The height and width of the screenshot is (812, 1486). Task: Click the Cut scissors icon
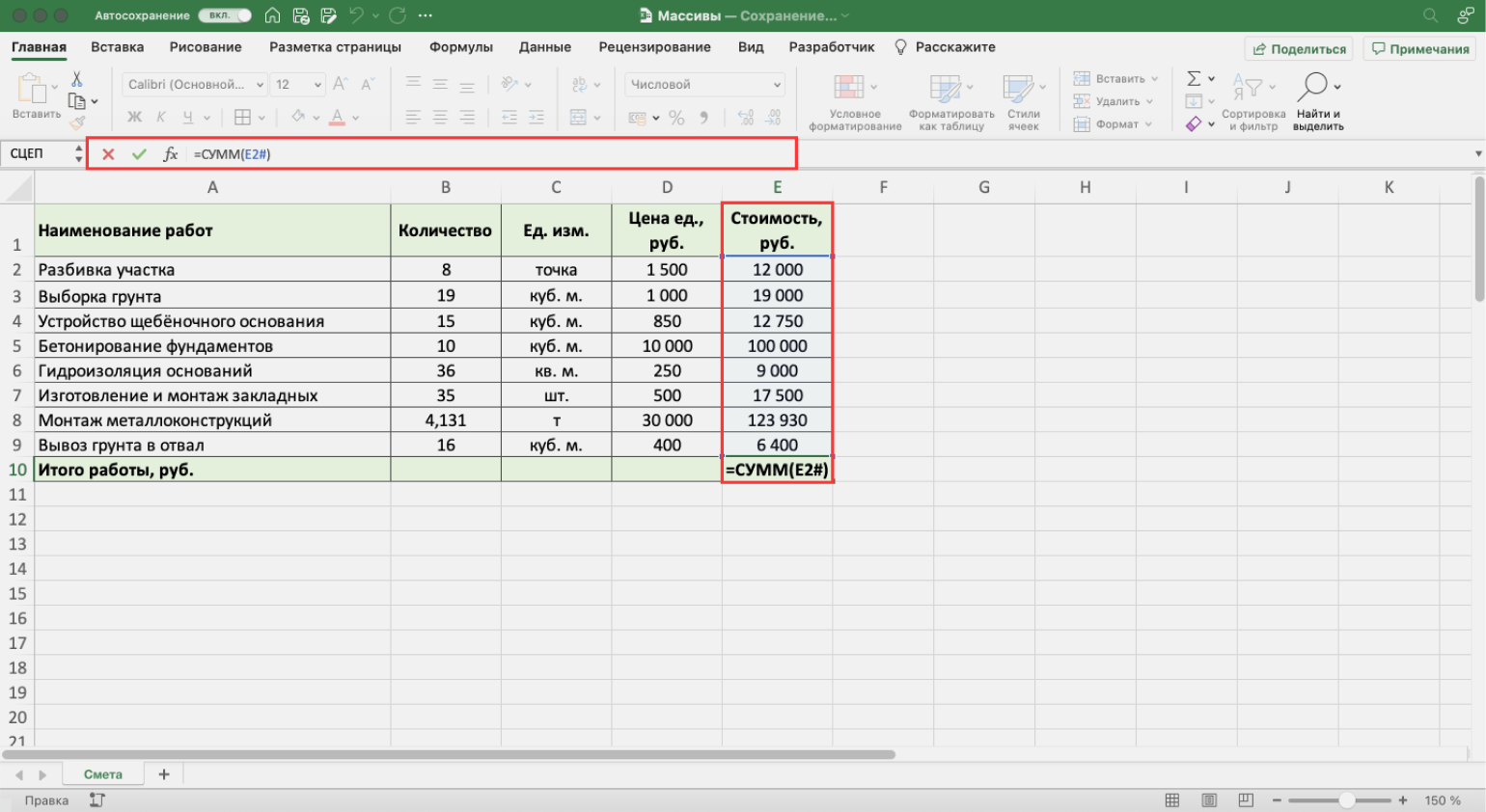coord(77,79)
